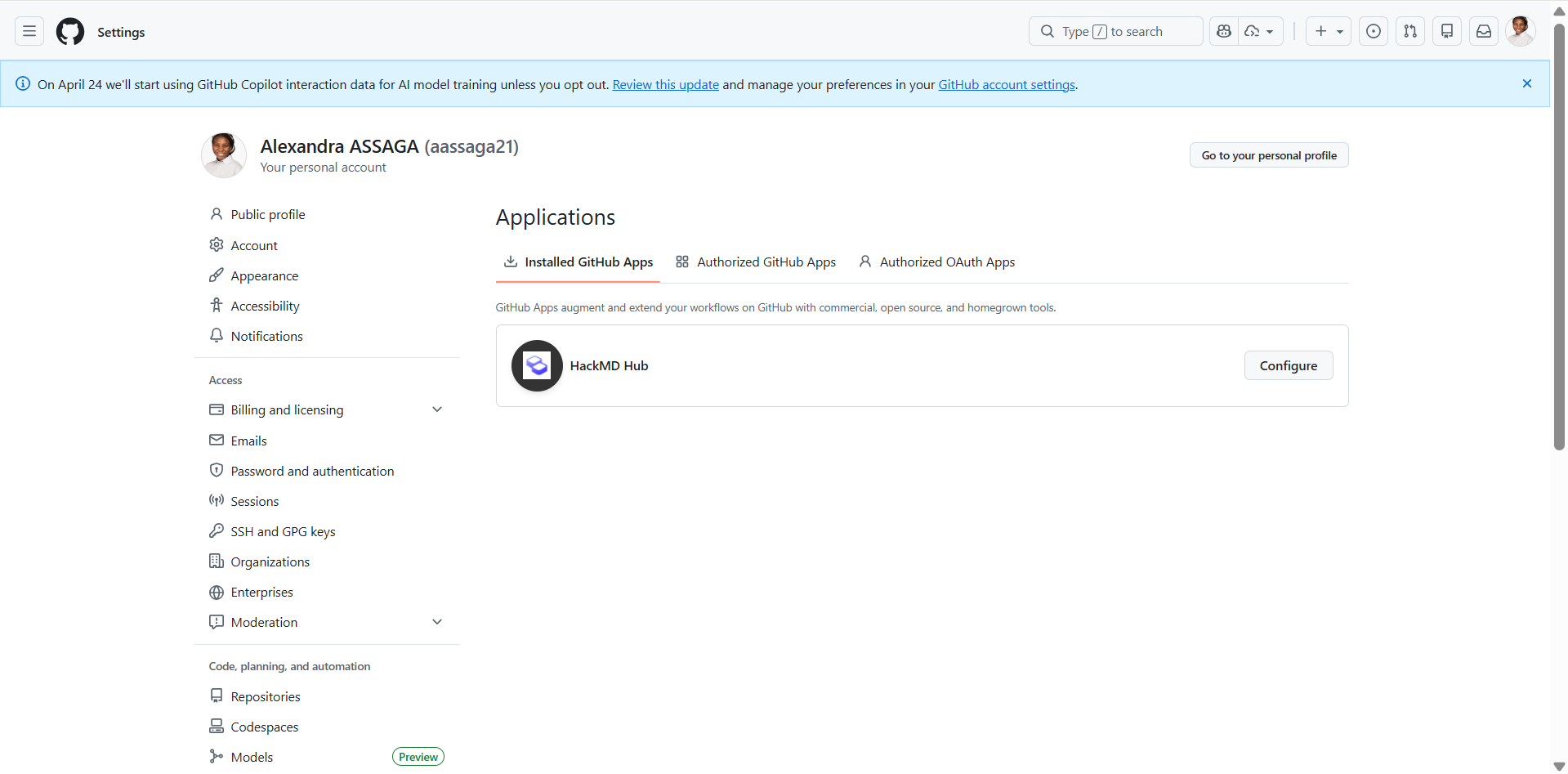Click the Emails envelope icon
The height and width of the screenshot is (774, 1568).
pyautogui.click(x=217, y=440)
